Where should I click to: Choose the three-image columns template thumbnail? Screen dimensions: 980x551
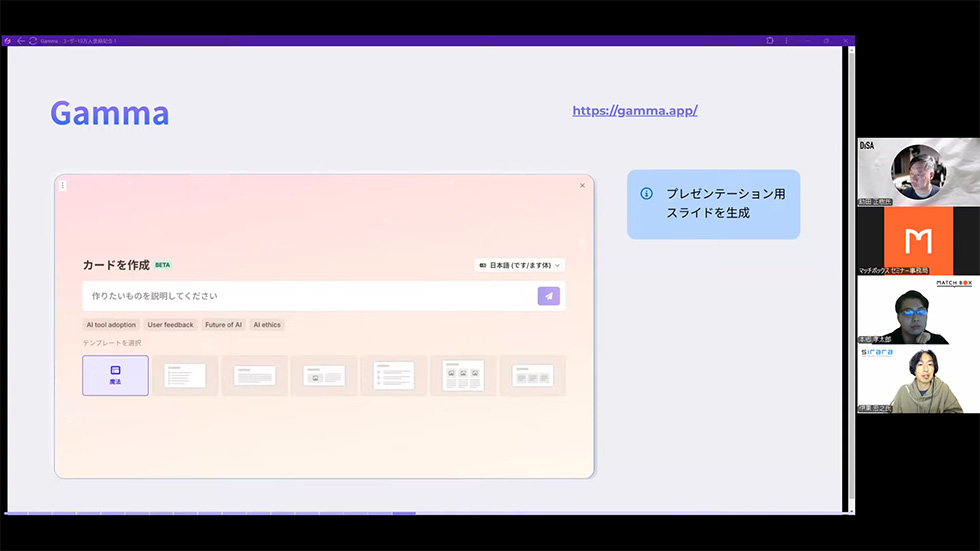point(463,375)
